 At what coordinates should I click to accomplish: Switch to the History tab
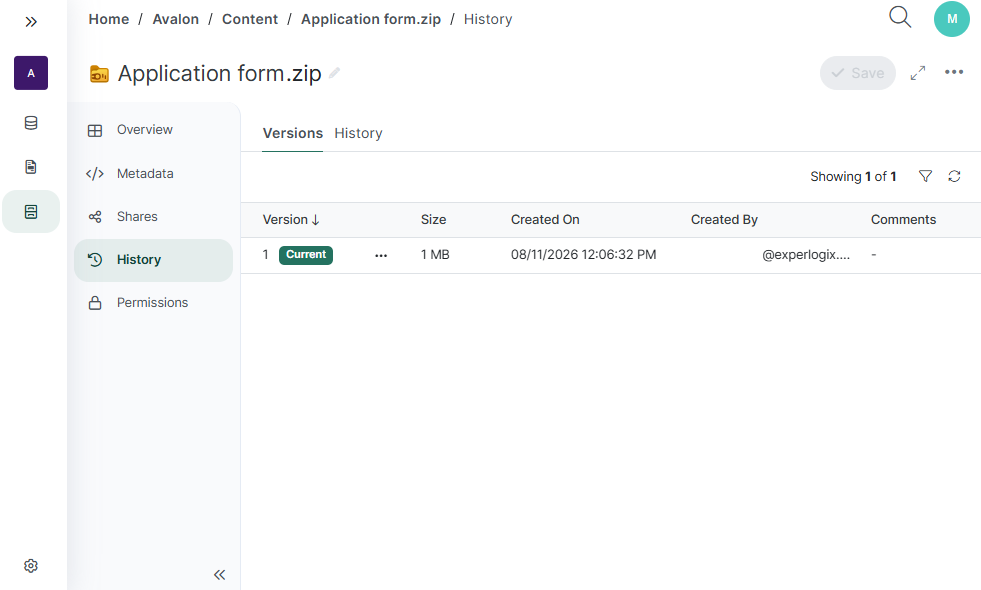pyautogui.click(x=358, y=133)
